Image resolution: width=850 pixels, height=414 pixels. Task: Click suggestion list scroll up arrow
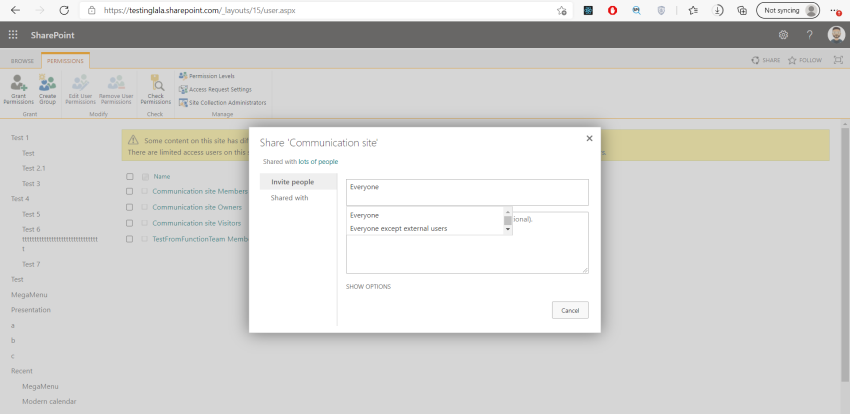[x=508, y=211]
